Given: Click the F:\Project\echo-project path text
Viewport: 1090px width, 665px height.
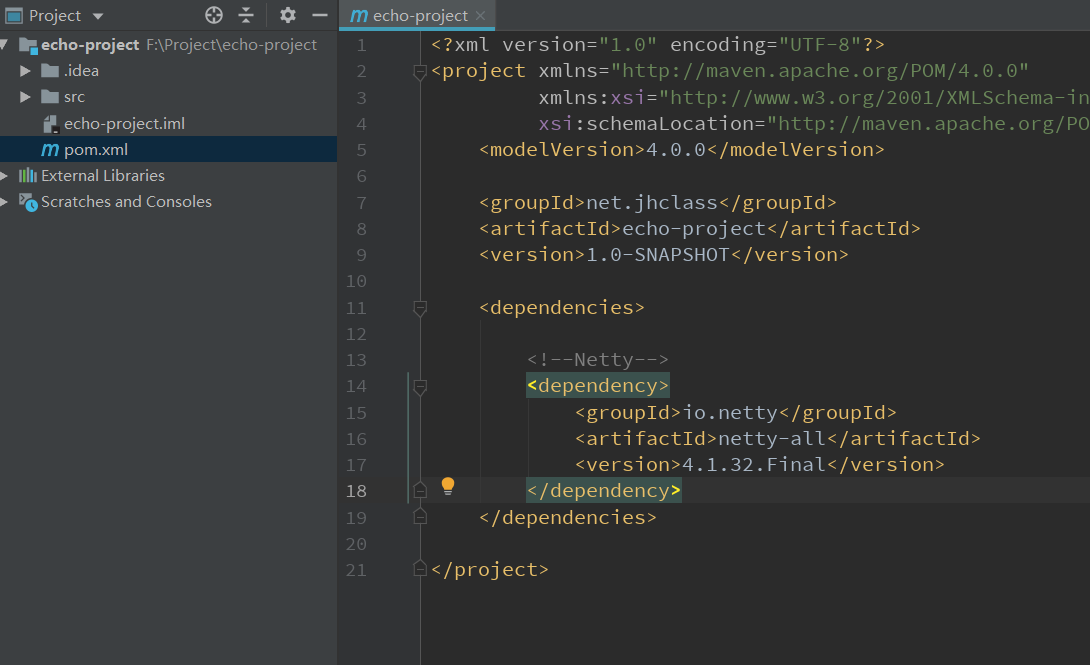Looking at the screenshot, I should (x=231, y=45).
